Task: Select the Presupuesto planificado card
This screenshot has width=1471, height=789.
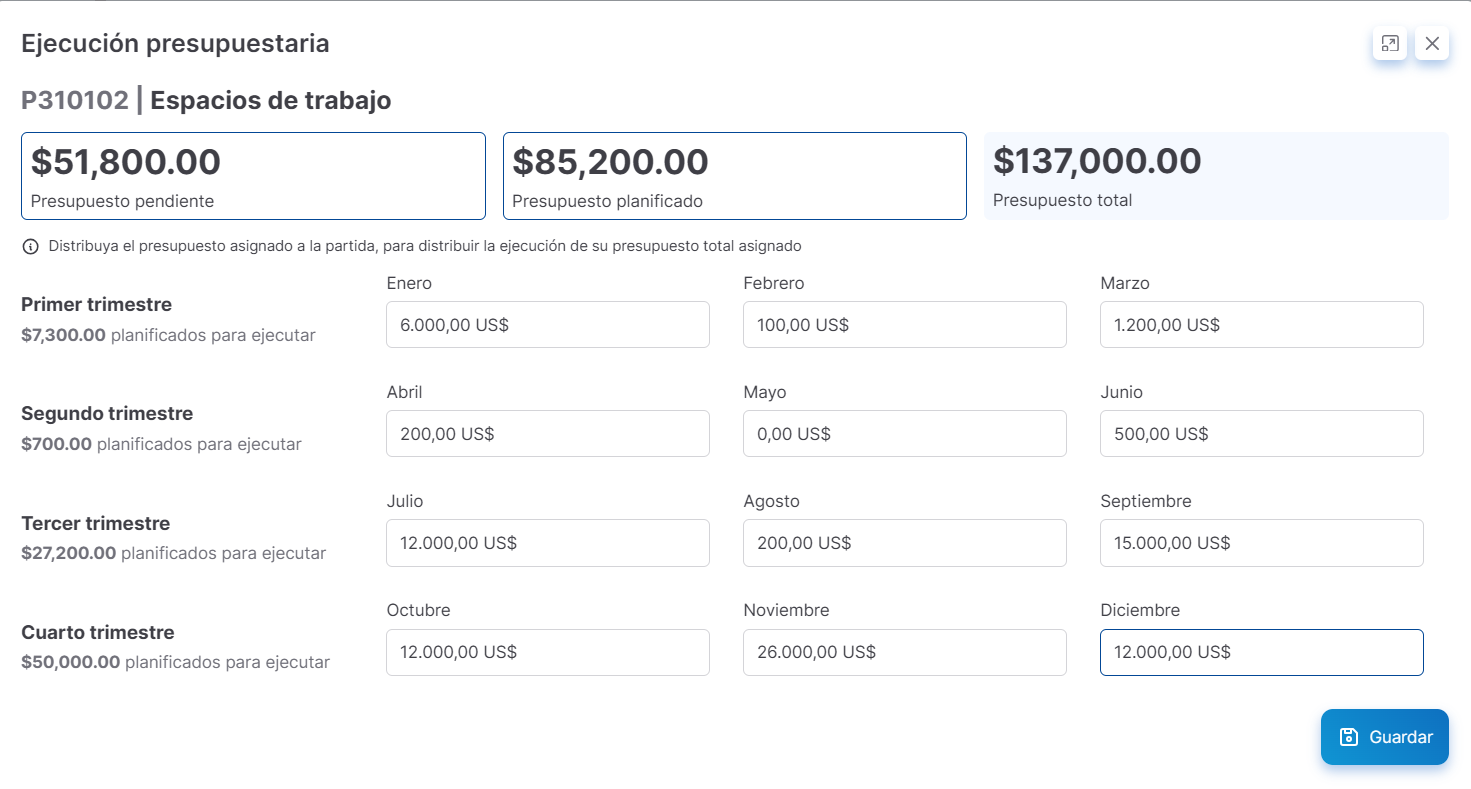Action: click(734, 176)
